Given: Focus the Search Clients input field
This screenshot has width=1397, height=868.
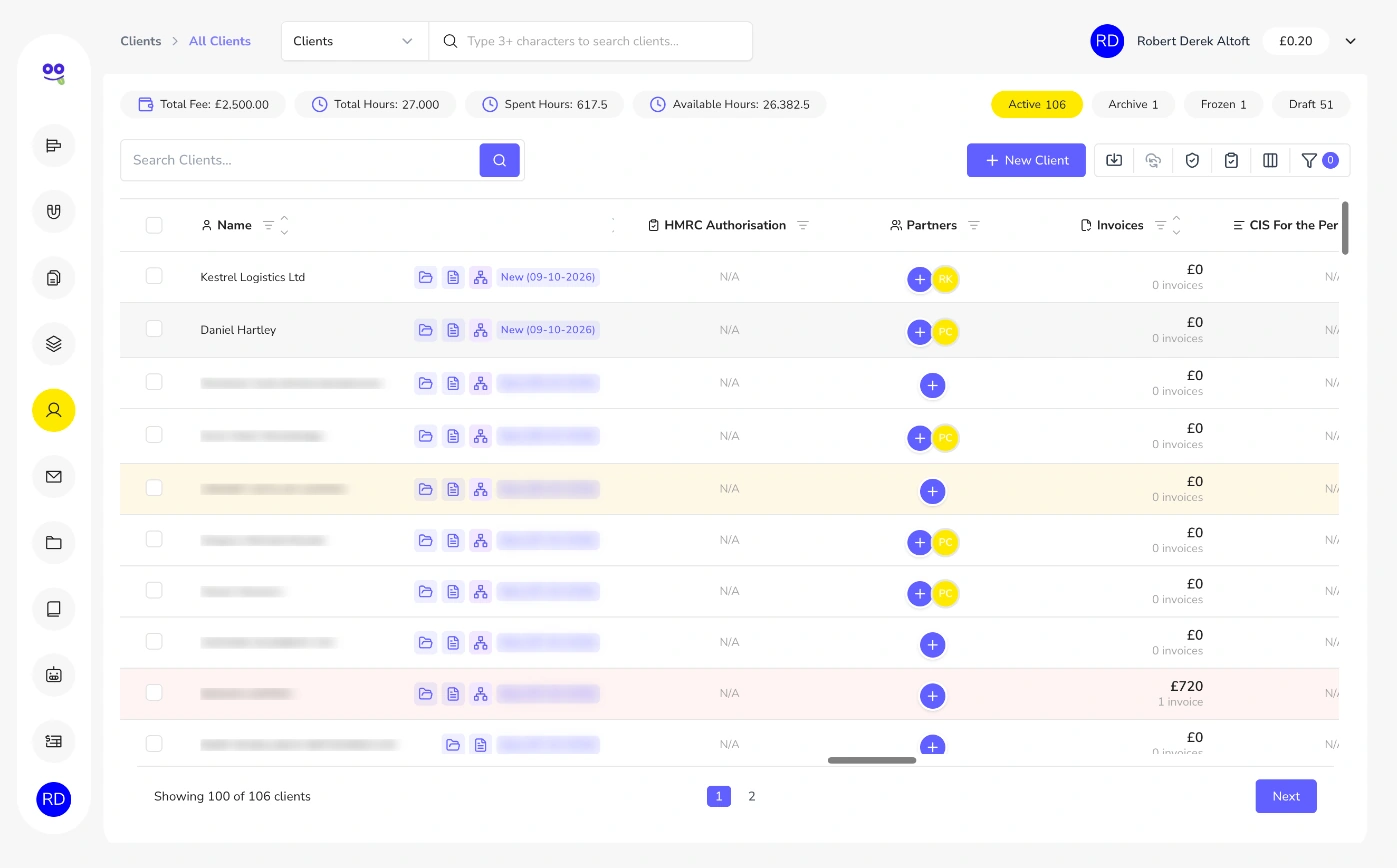Looking at the screenshot, I should tap(300, 160).
